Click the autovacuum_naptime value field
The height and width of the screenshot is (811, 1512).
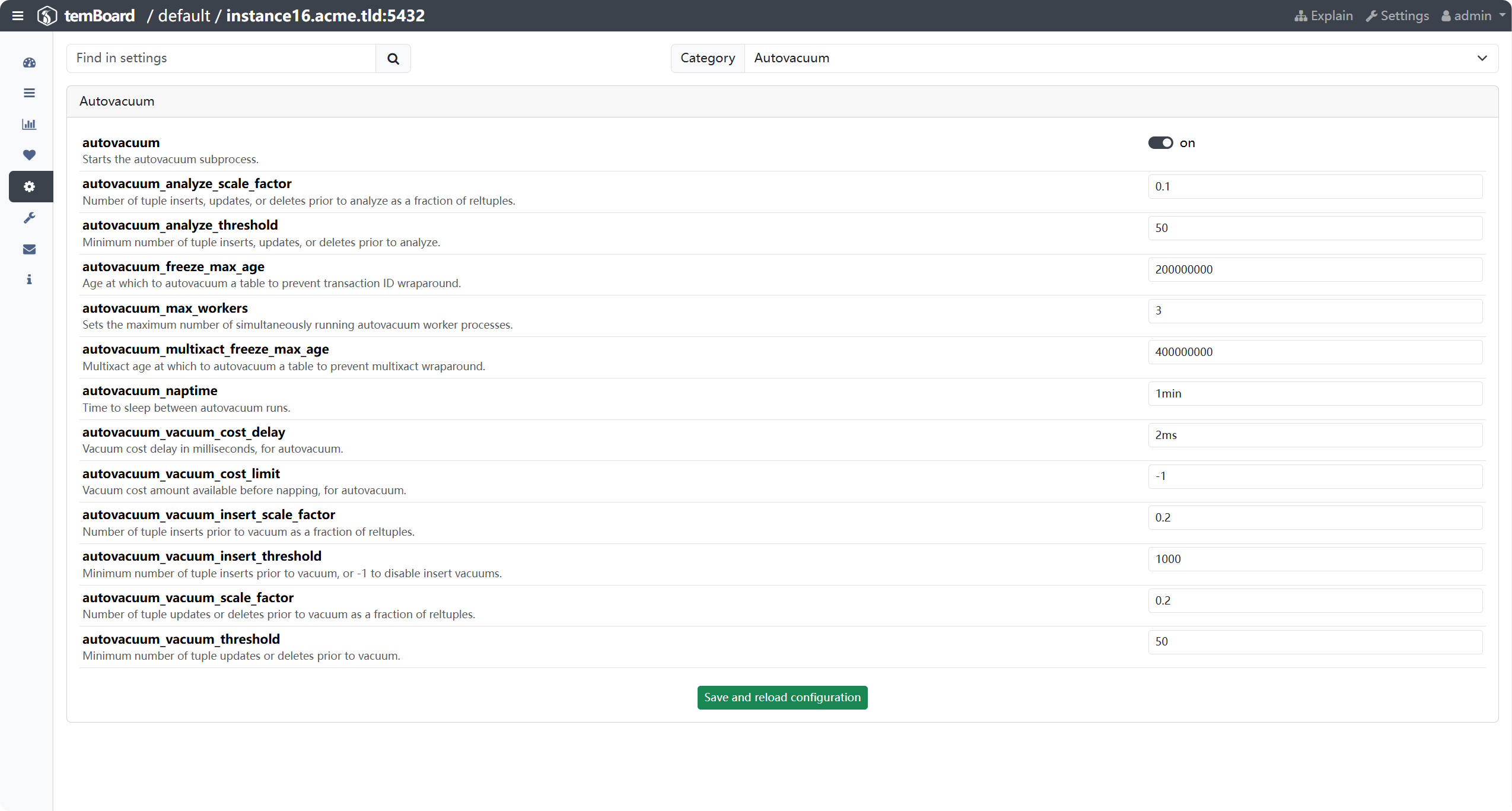(x=1314, y=394)
